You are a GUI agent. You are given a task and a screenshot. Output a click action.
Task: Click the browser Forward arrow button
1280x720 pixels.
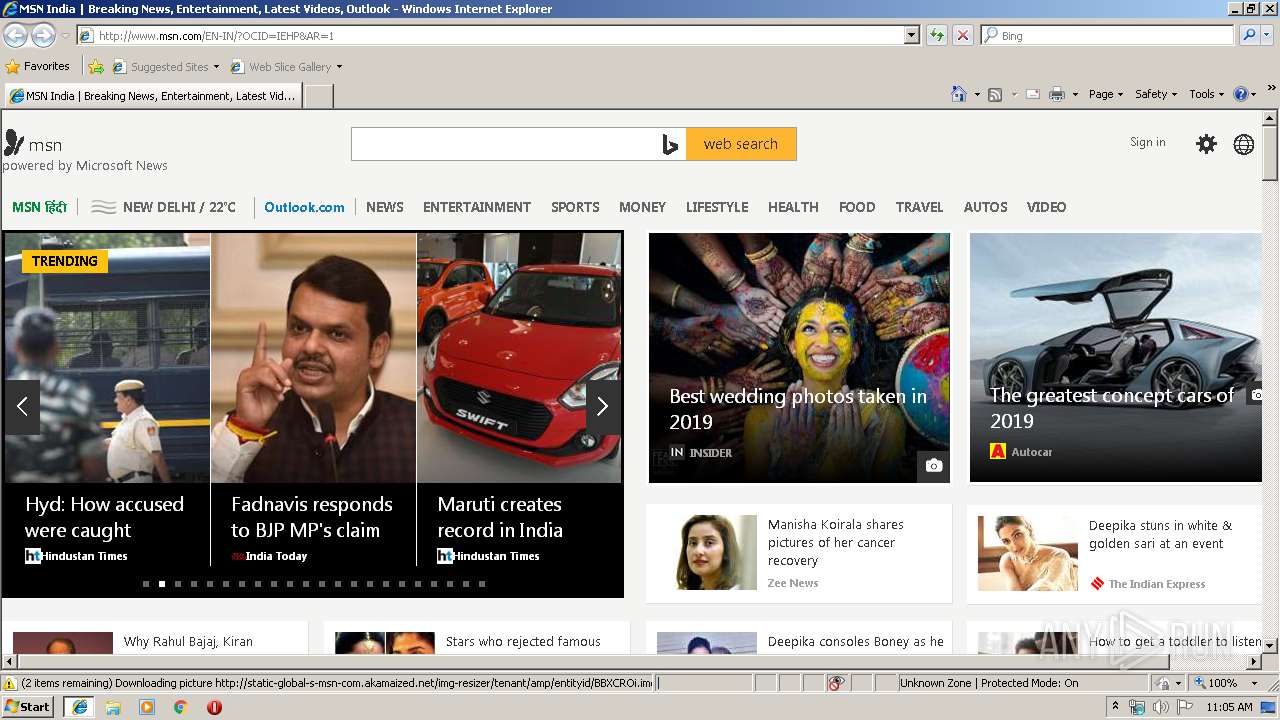[43, 35]
